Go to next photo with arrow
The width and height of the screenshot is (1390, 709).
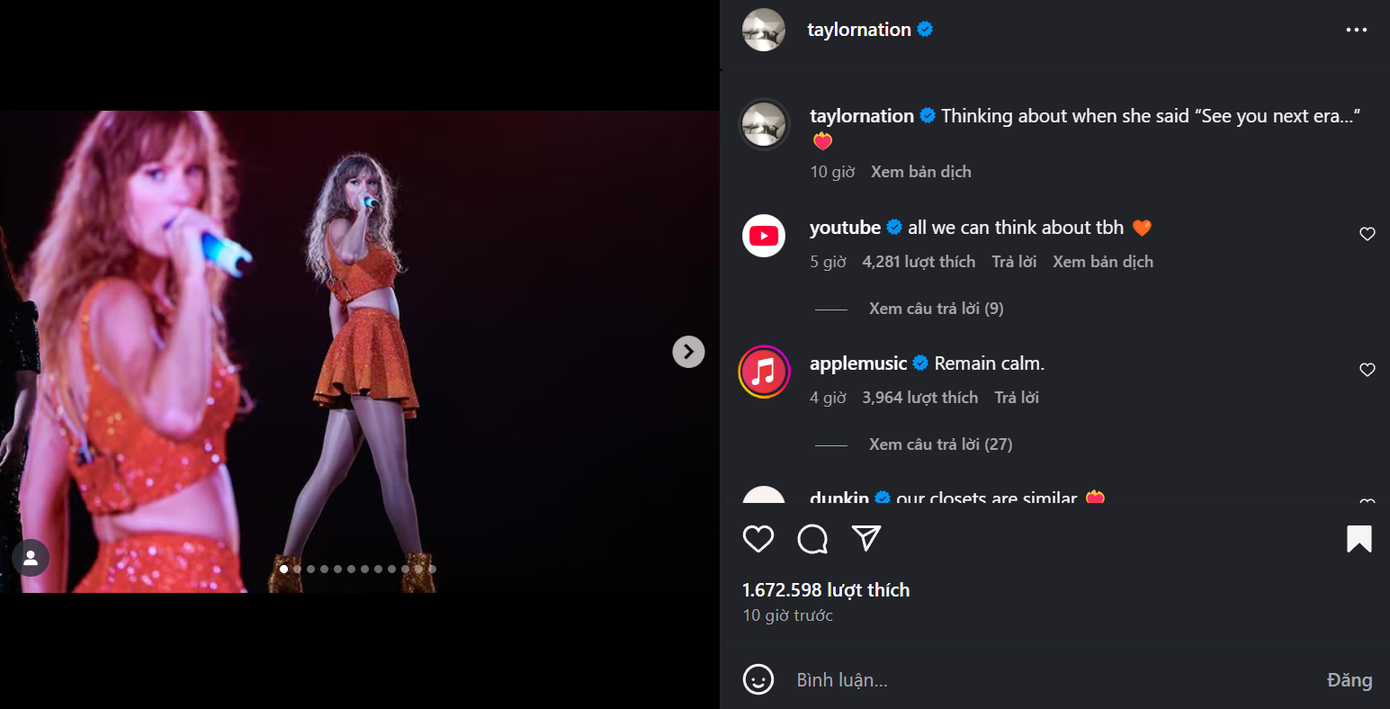[x=688, y=351]
